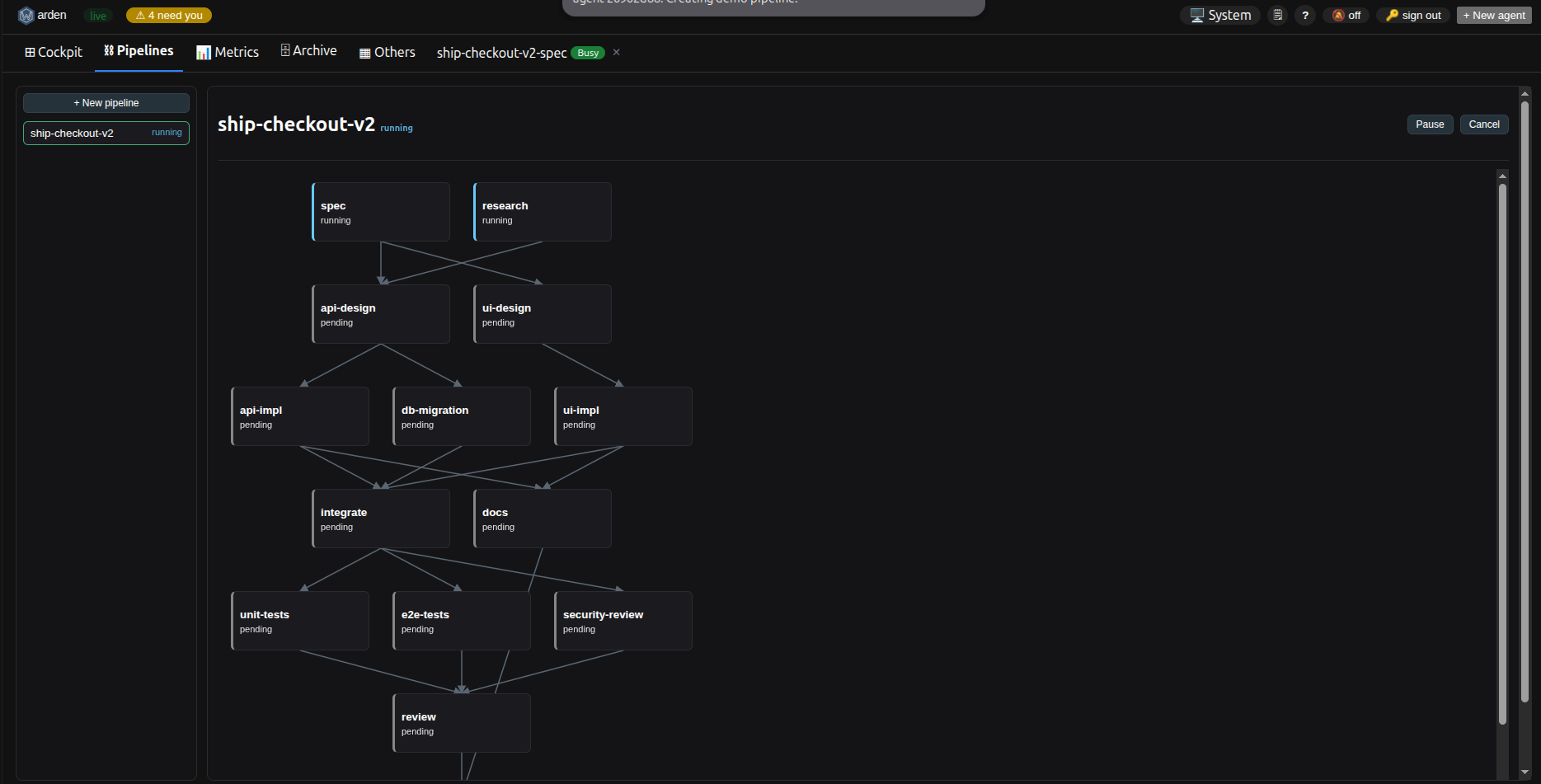The width and height of the screenshot is (1541, 784).
Task: Open the help question mark button
Action: (1305, 16)
